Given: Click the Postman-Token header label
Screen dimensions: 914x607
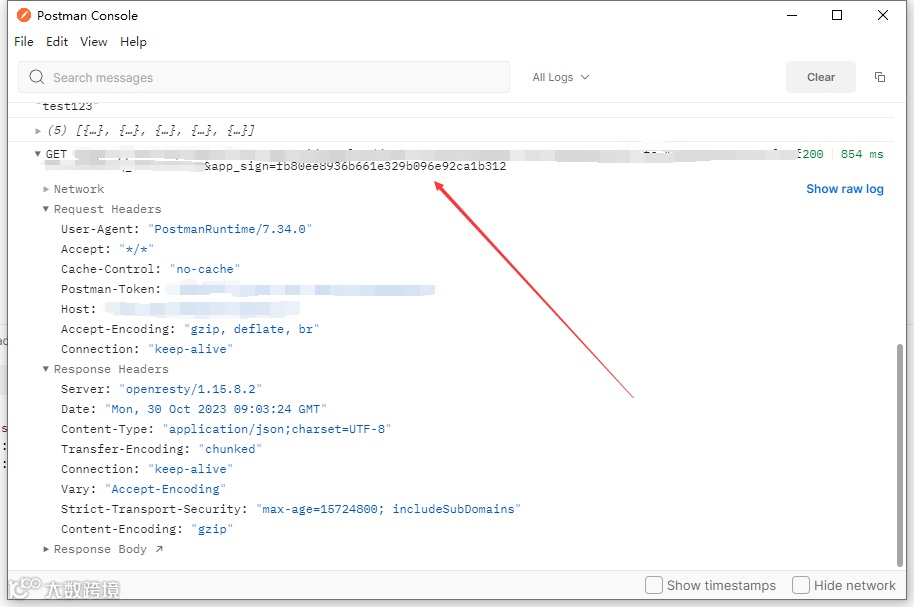Looking at the screenshot, I should tap(111, 289).
